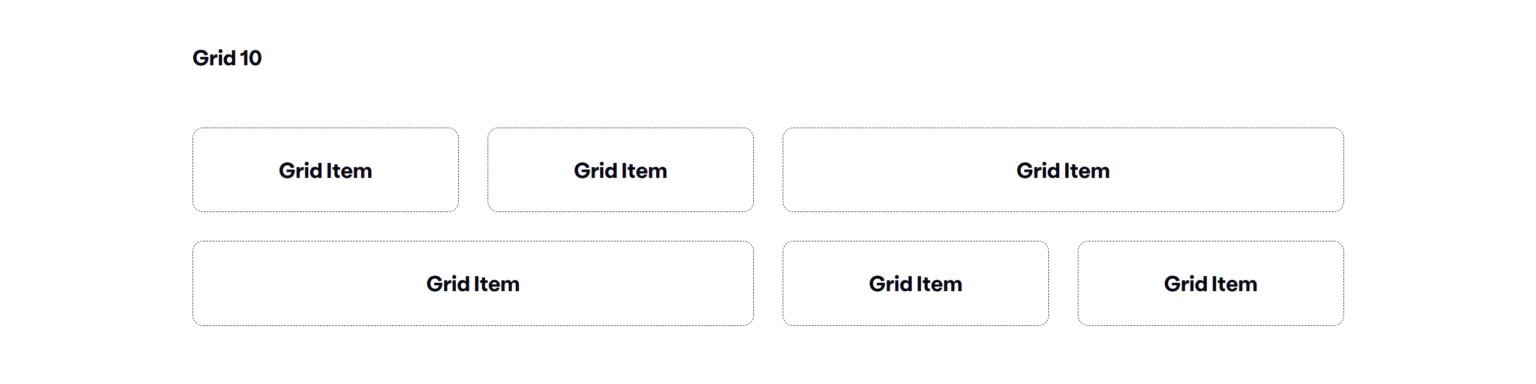Click empty right area of top-right wide box
This screenshot has height=384, width=1536.
pos(1230,170)
